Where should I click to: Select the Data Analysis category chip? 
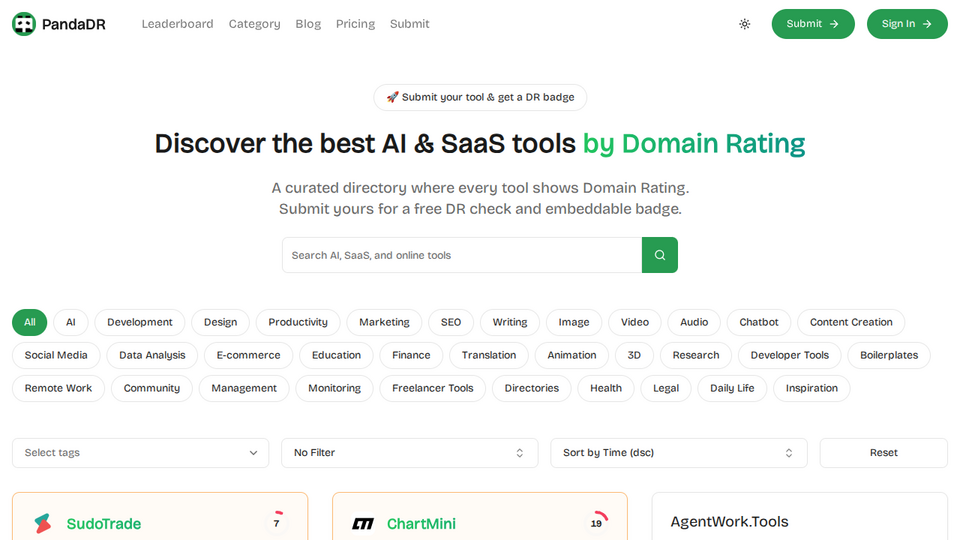pos(152,355)
